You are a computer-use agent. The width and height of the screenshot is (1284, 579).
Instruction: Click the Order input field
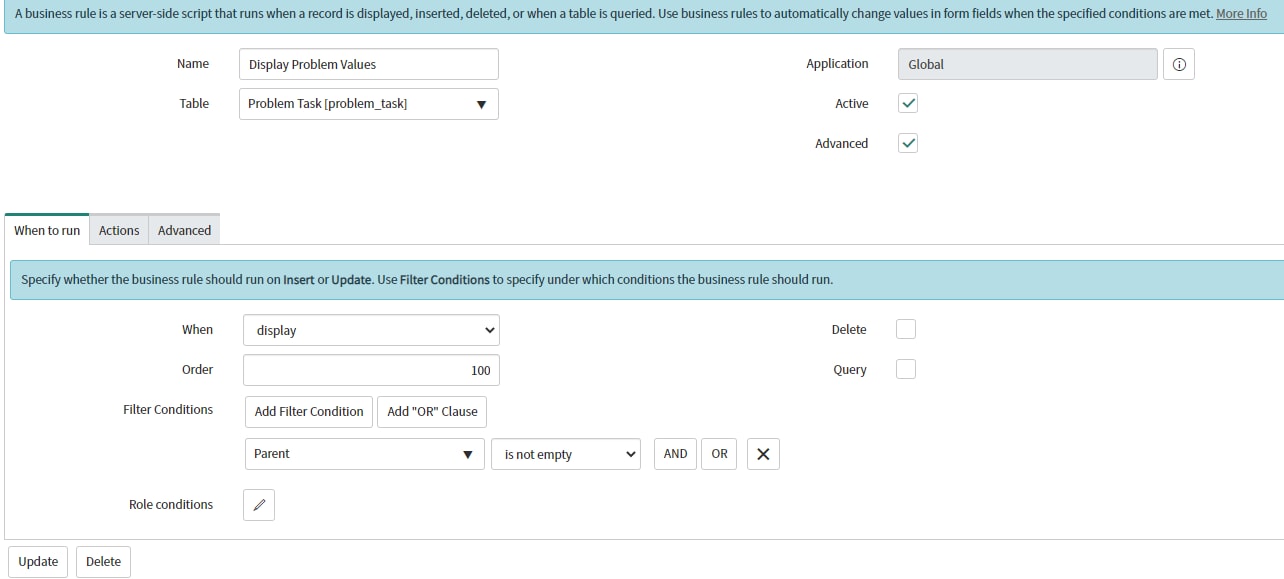tap(371, 369)
